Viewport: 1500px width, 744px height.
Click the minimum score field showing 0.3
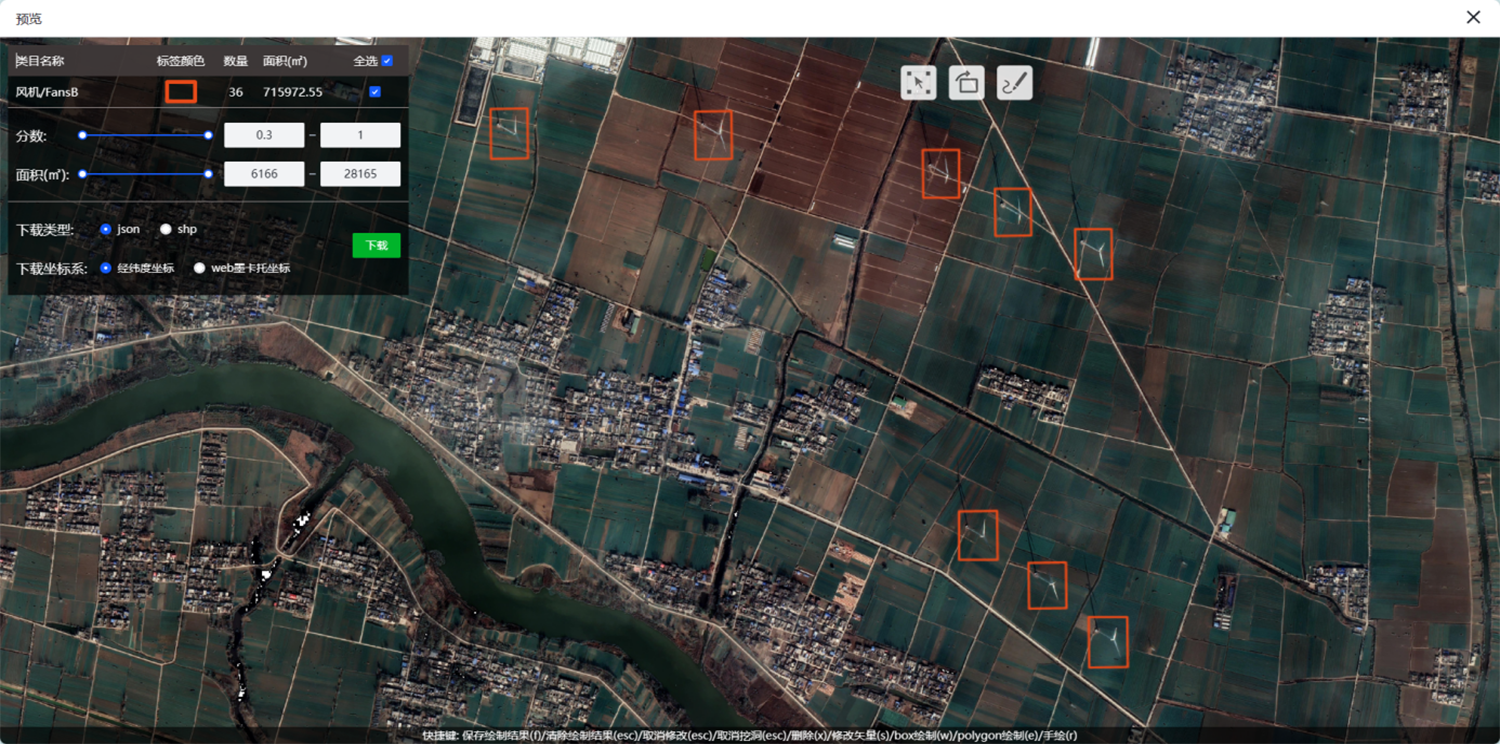[264, 135]
